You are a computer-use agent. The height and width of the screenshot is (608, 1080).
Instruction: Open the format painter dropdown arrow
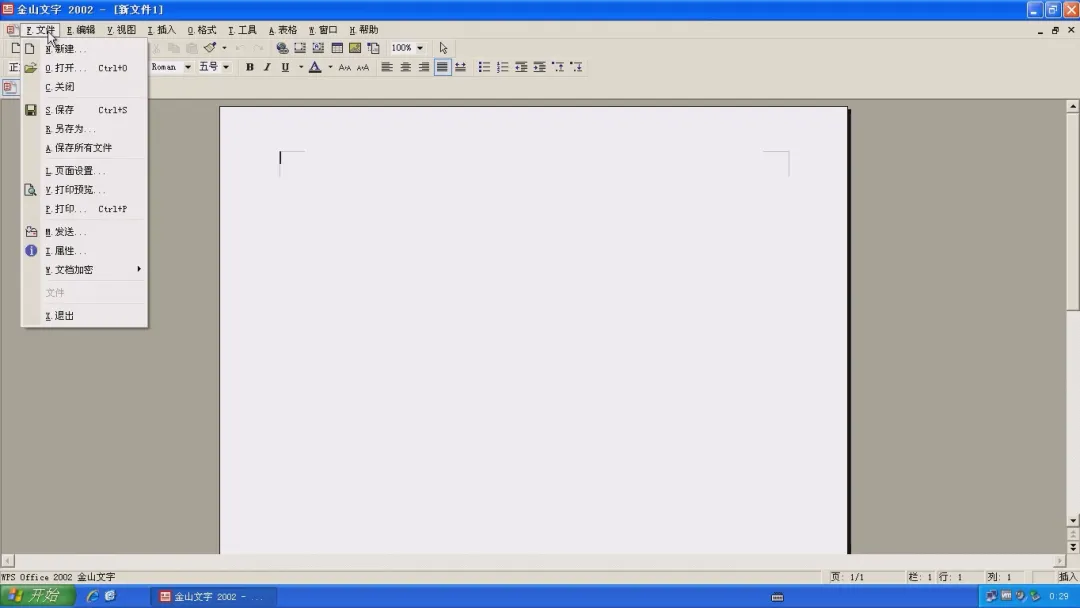(225, 48)
